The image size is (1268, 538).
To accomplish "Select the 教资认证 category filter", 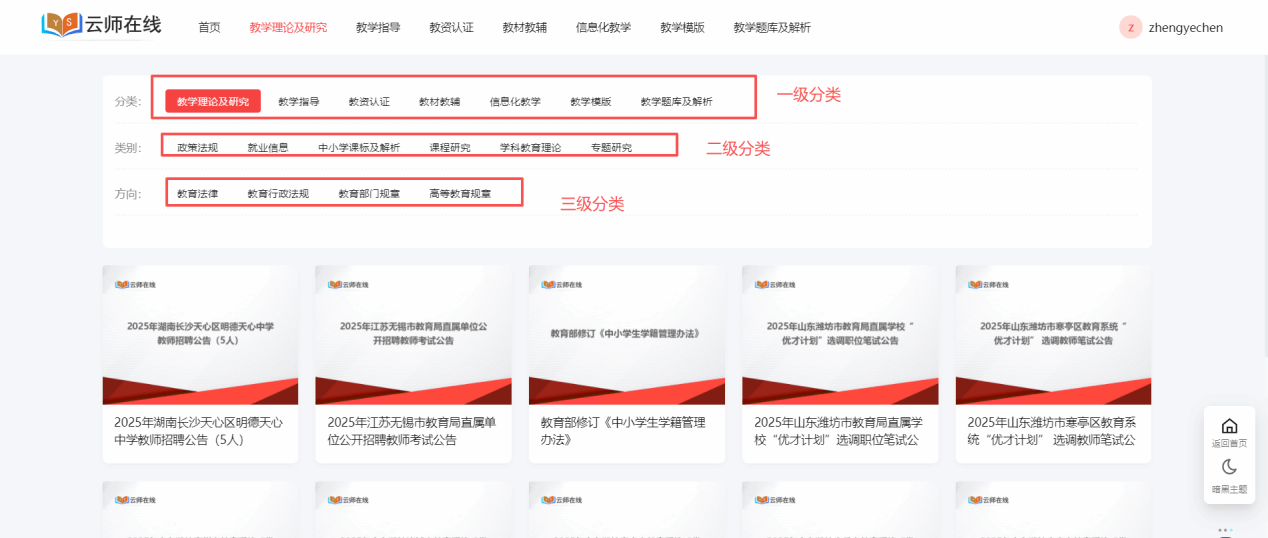I will (369, 102).
